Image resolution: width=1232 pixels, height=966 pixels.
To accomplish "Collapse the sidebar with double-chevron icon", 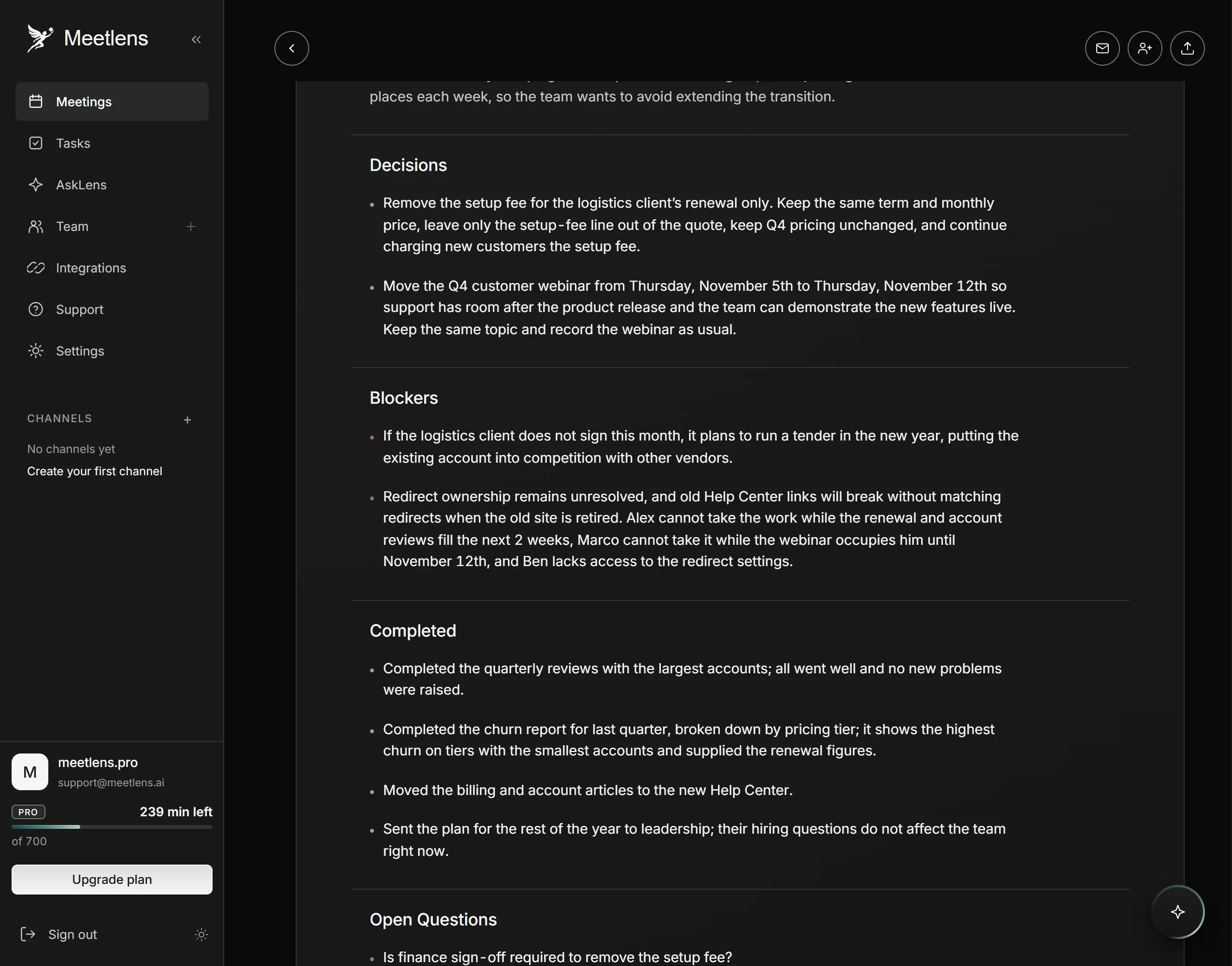I will (196, 40).
